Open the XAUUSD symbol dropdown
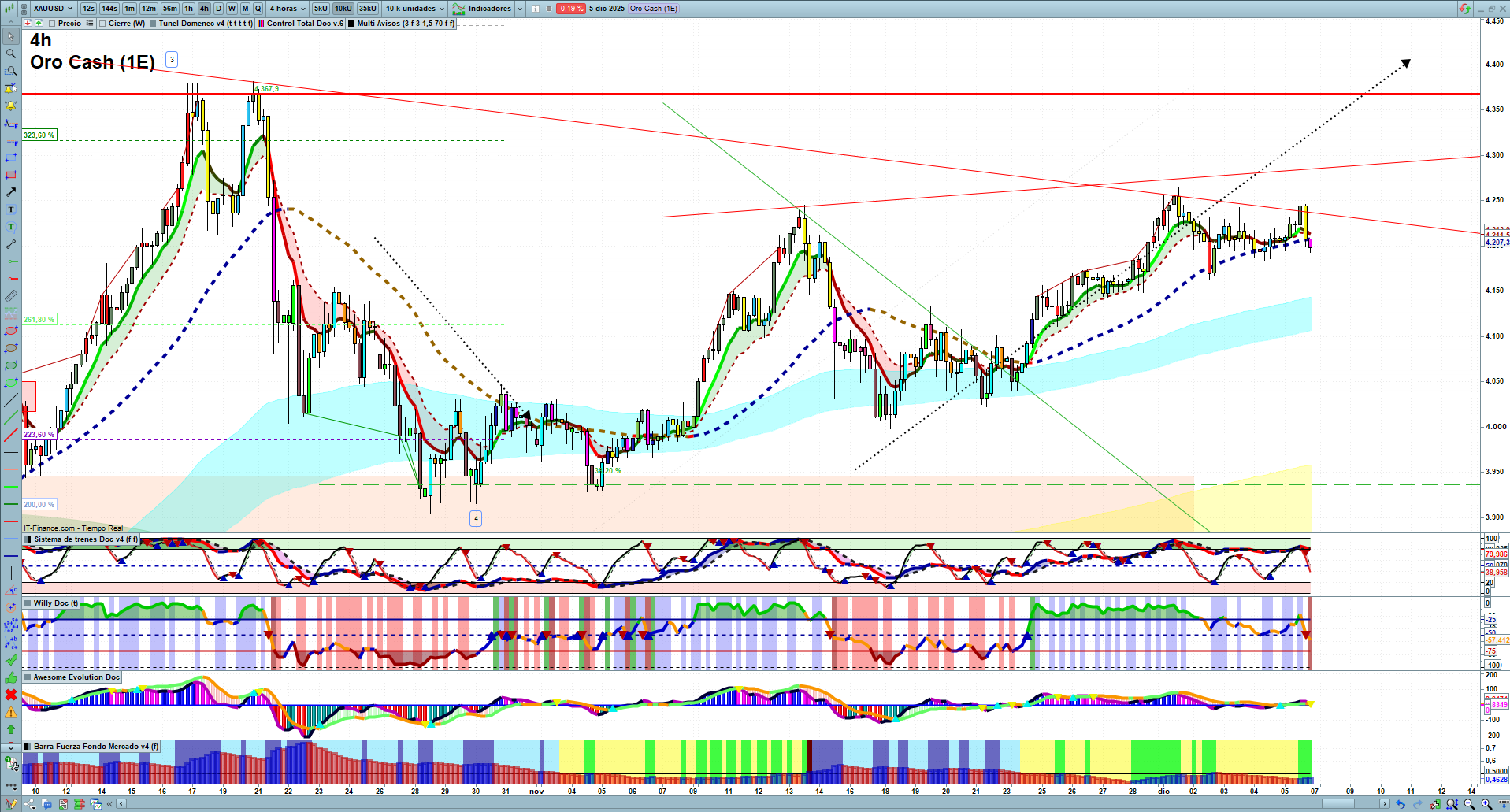The image size is (1510, 812). pos(53,9)
